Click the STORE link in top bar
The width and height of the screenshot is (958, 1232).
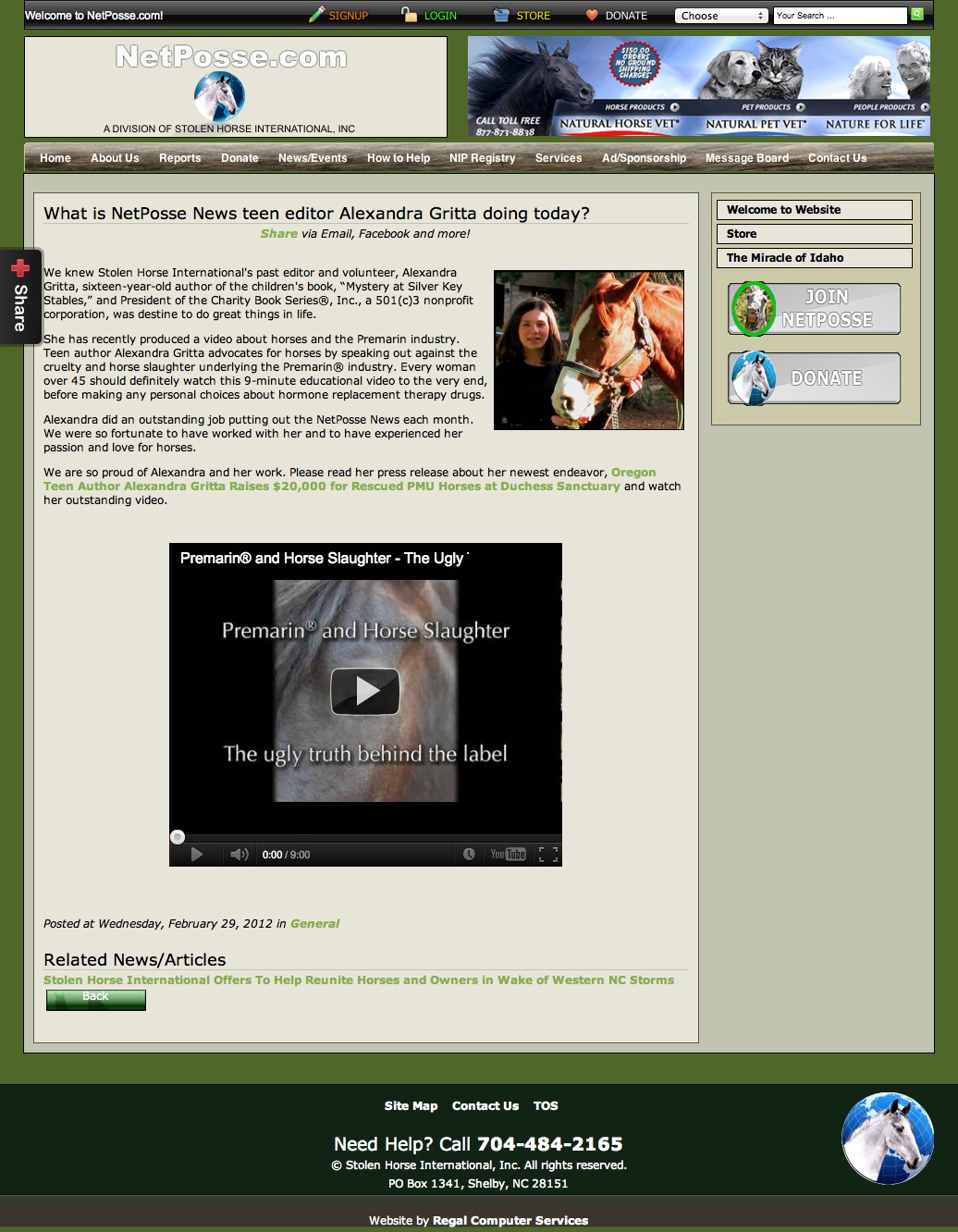[533, 16]
